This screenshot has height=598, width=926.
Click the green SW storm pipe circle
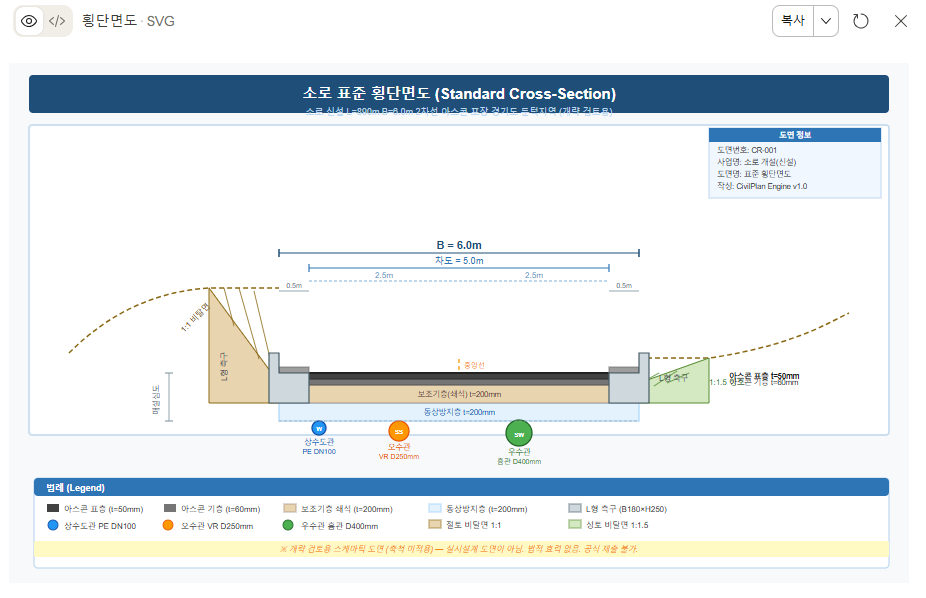(519, 434)
